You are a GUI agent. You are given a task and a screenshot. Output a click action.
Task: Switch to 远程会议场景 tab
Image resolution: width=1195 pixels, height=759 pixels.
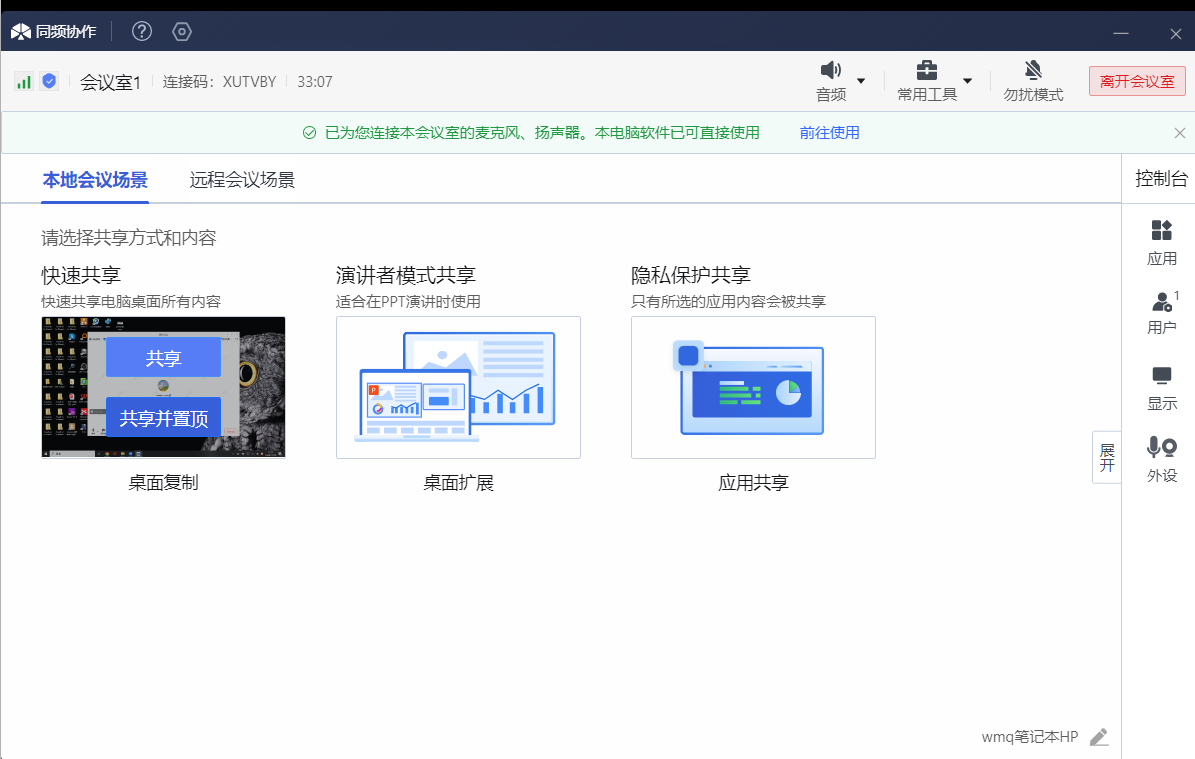click(242, 180)
